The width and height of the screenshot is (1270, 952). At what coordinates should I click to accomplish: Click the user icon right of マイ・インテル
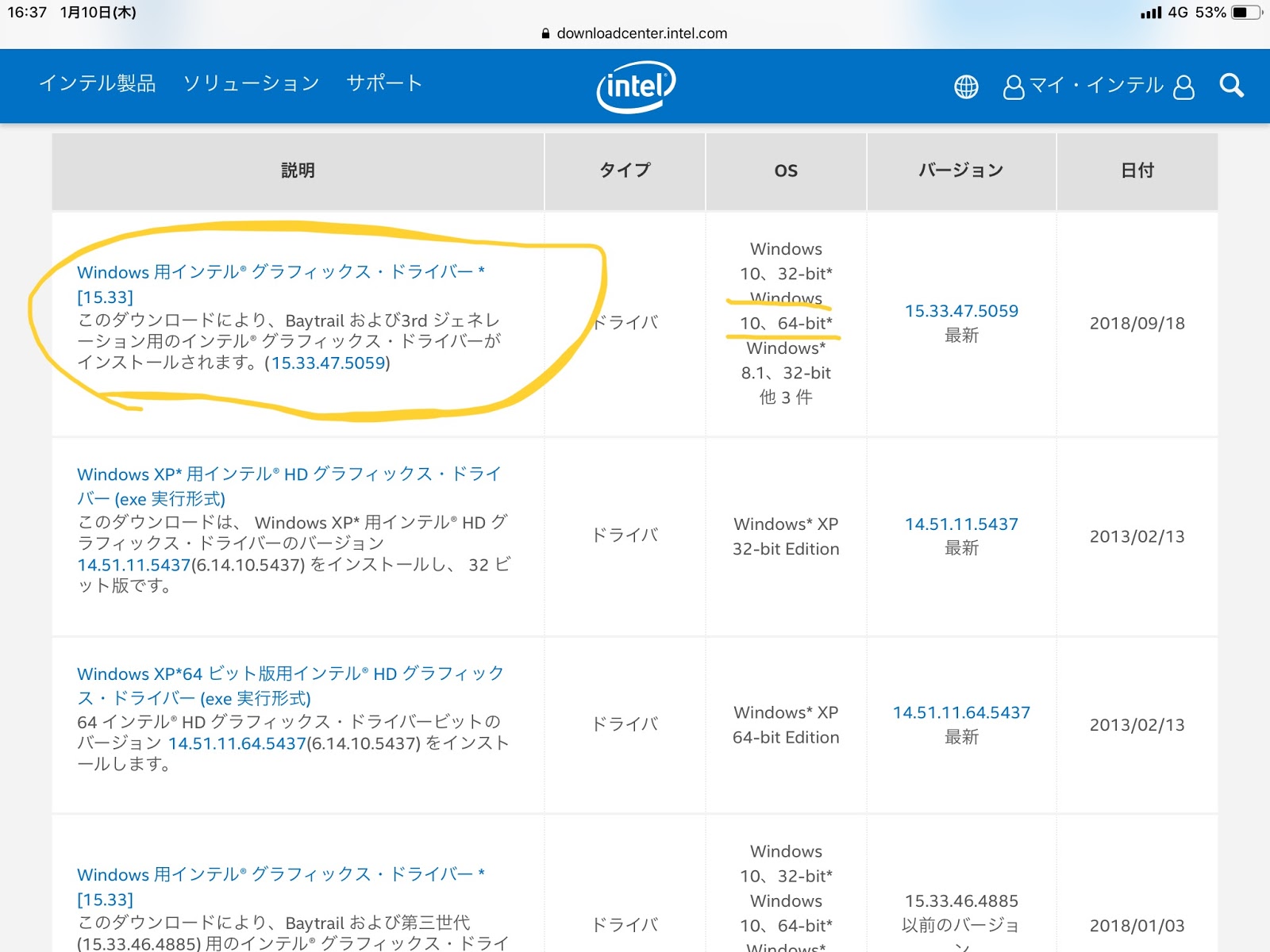point(1183,86)
